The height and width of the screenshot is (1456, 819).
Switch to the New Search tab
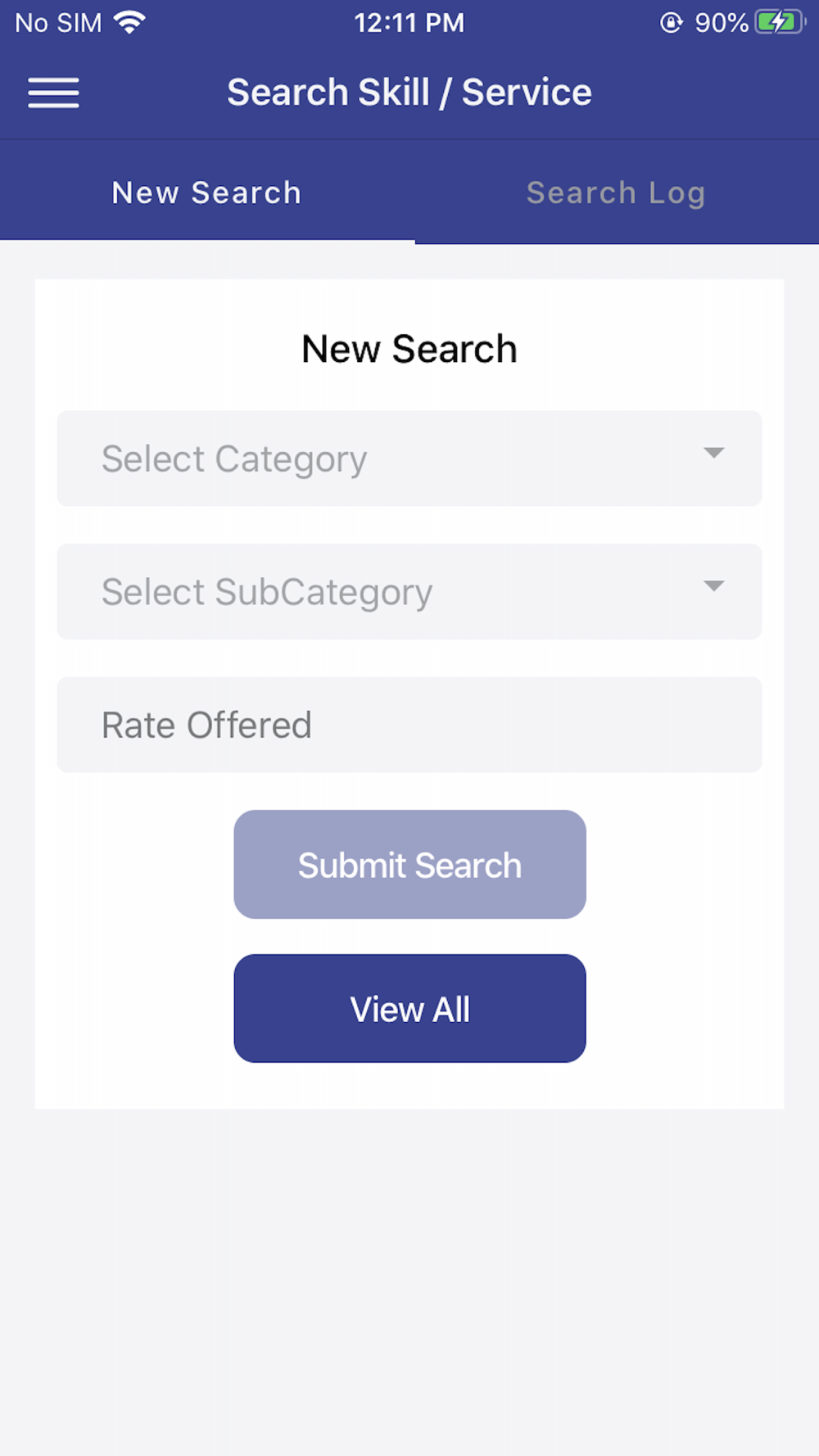coord(207,192)
